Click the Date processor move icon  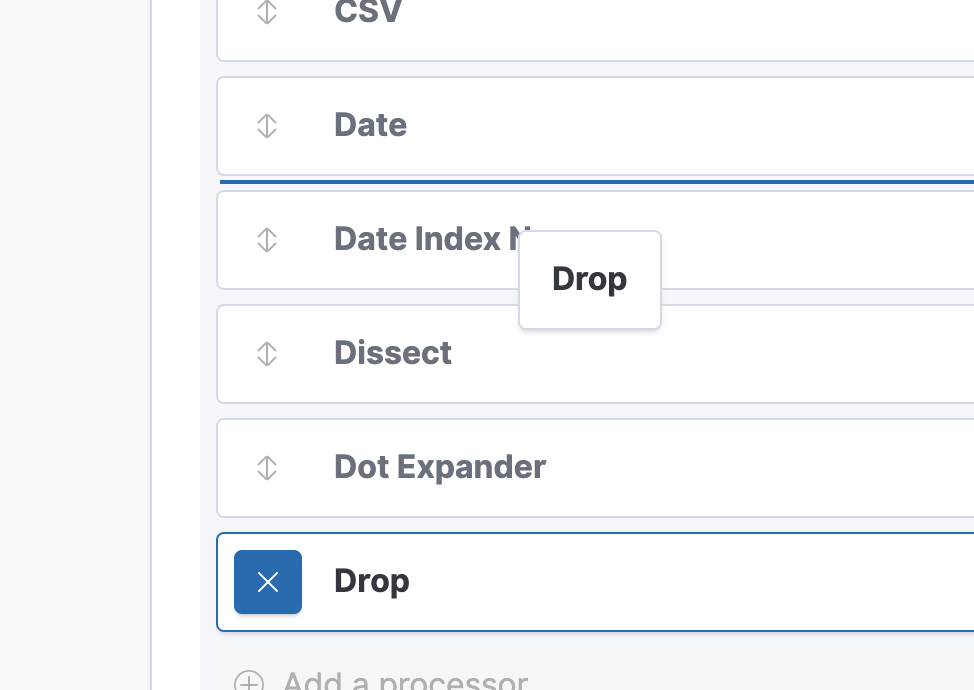pyautogui.click(x=267, y=126)
